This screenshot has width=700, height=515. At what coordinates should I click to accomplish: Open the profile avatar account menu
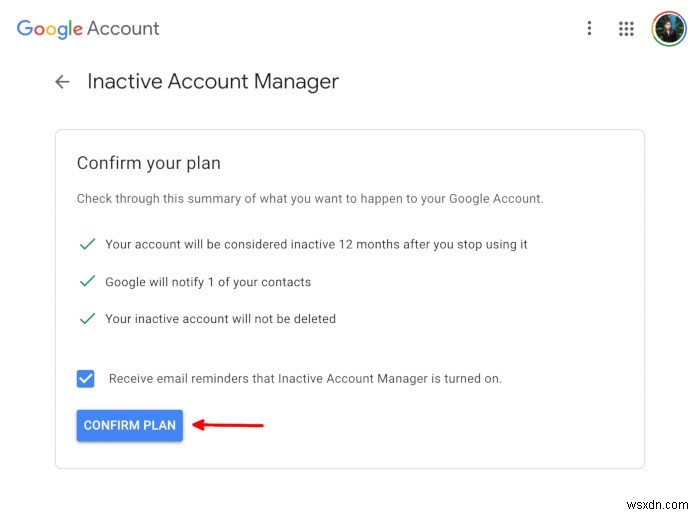(668, 29)
